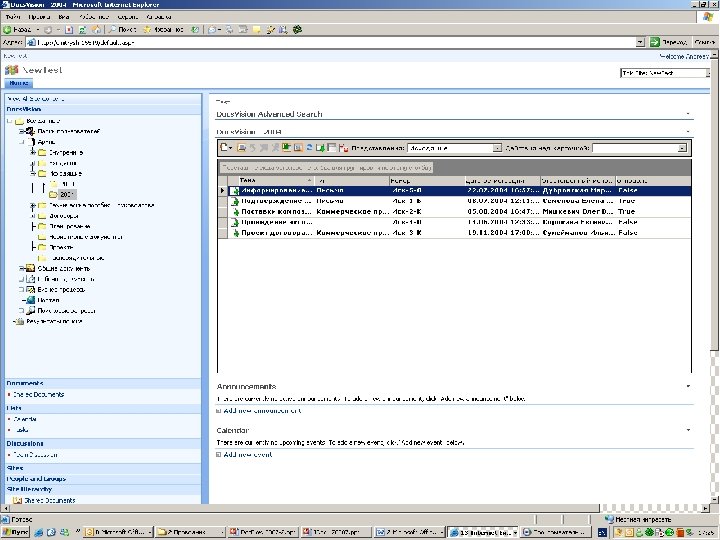This screenshot has width=720, height=540.
Task: Click the Site Hierarchy heading
Action: (x=29, y=489)
